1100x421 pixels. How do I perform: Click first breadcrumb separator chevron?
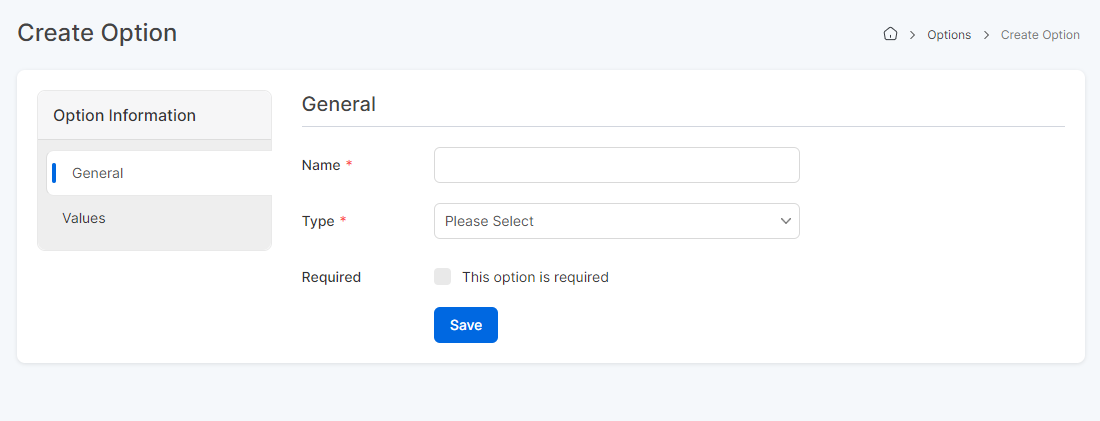(x=913, y=34)
